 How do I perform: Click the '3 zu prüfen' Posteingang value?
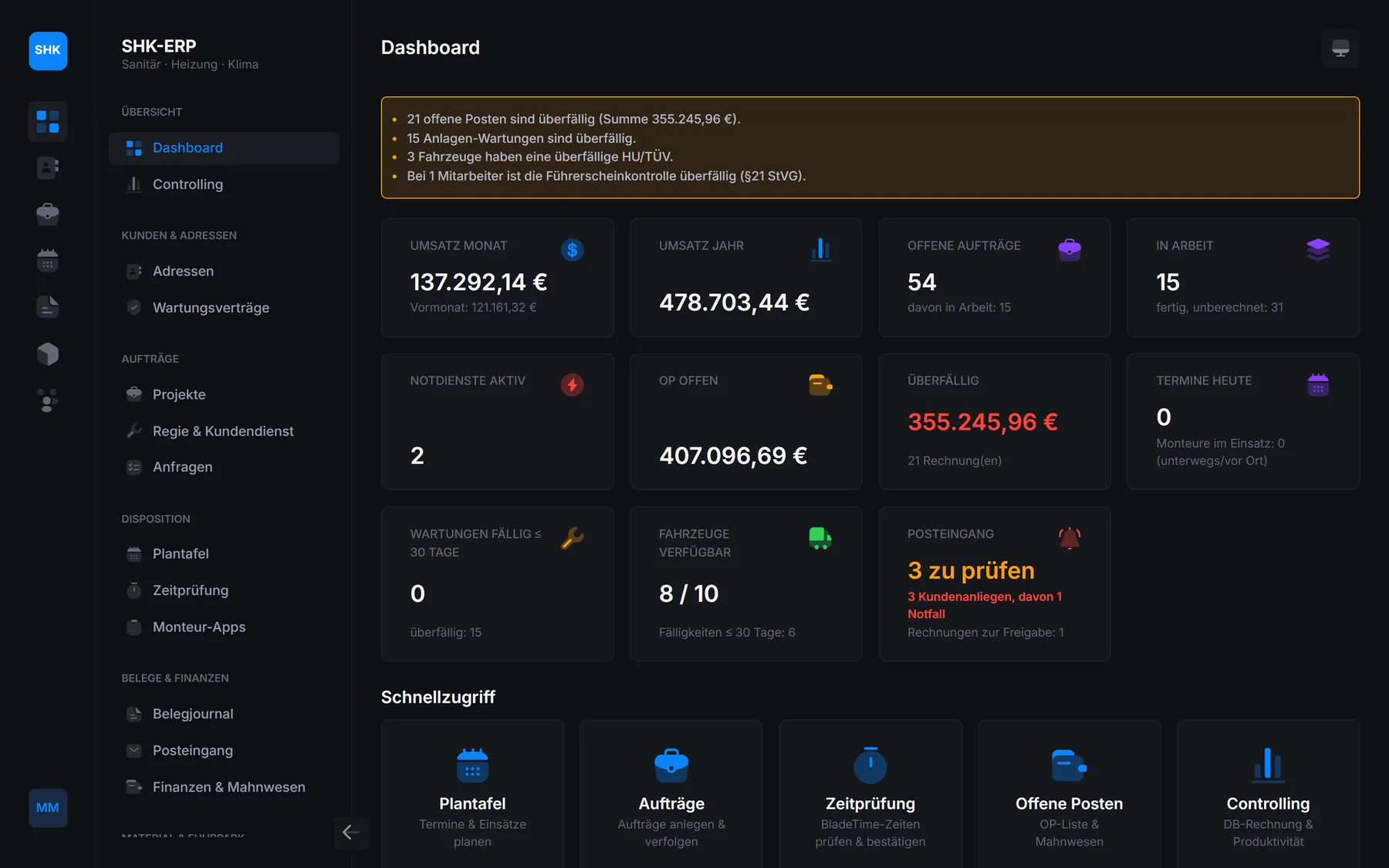pyautogui.click(x=971, y=571)
